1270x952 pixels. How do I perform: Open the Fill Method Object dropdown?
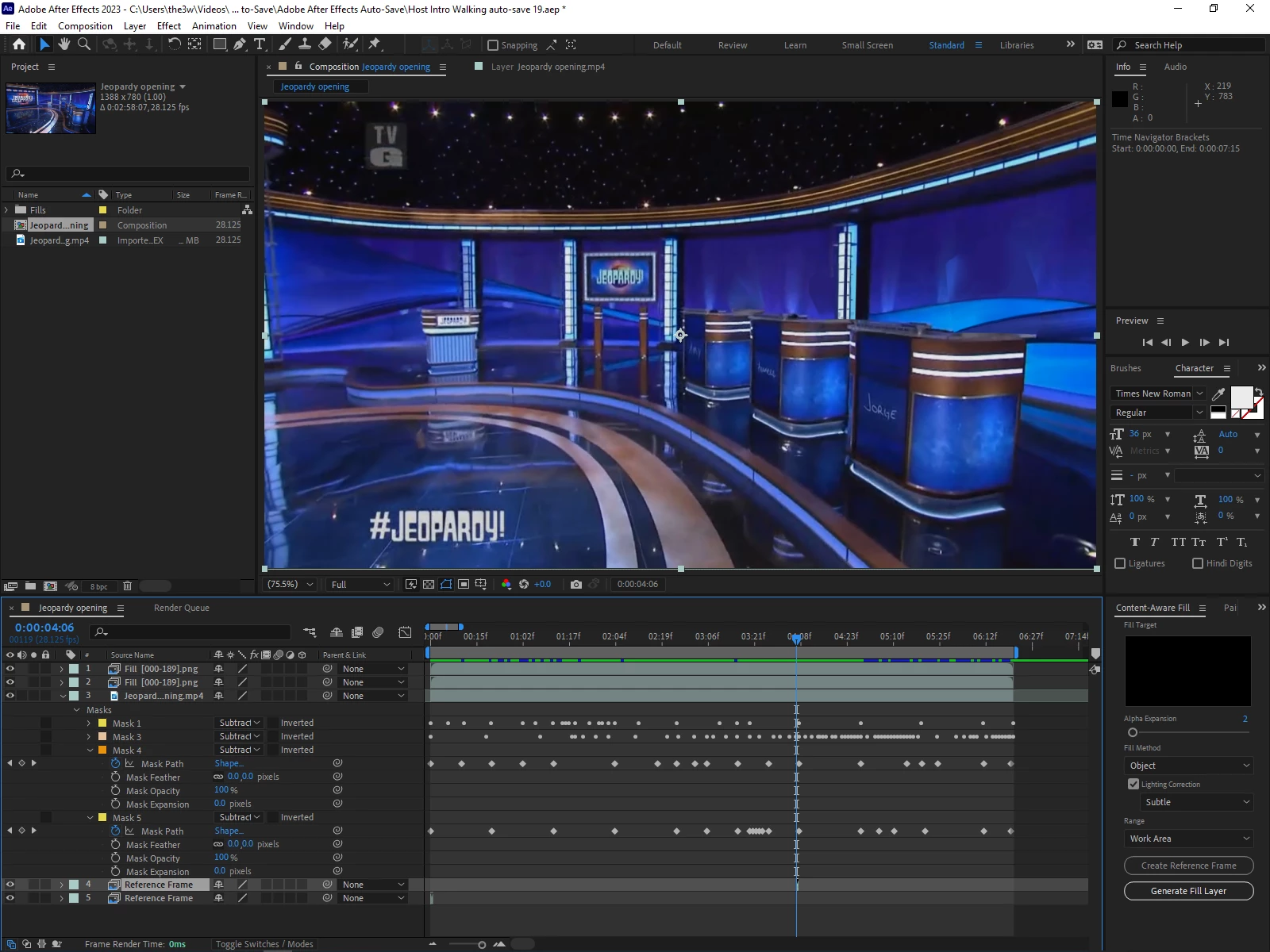pos(1188,766)
